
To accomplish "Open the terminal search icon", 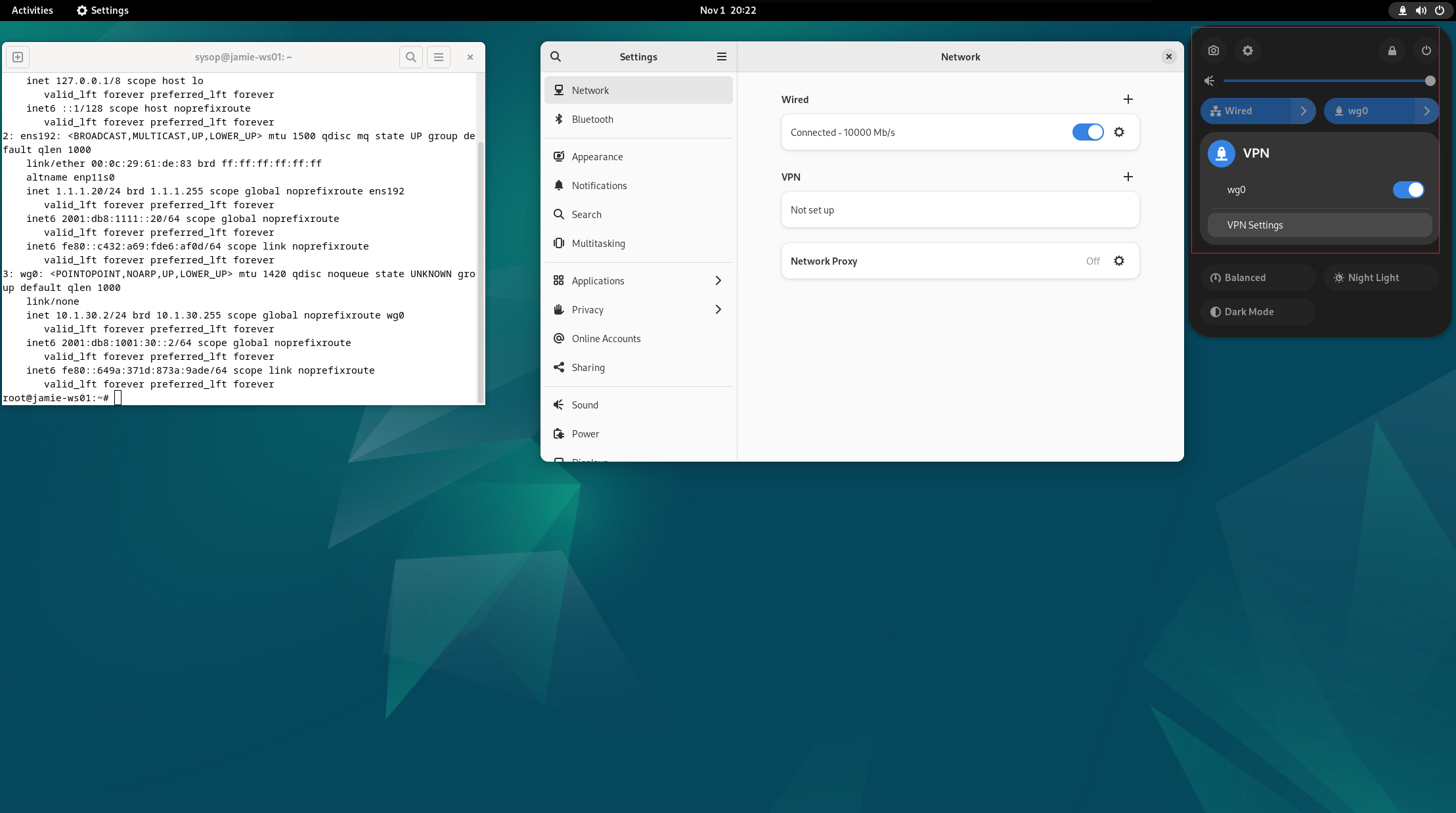I will pos(411,57).
